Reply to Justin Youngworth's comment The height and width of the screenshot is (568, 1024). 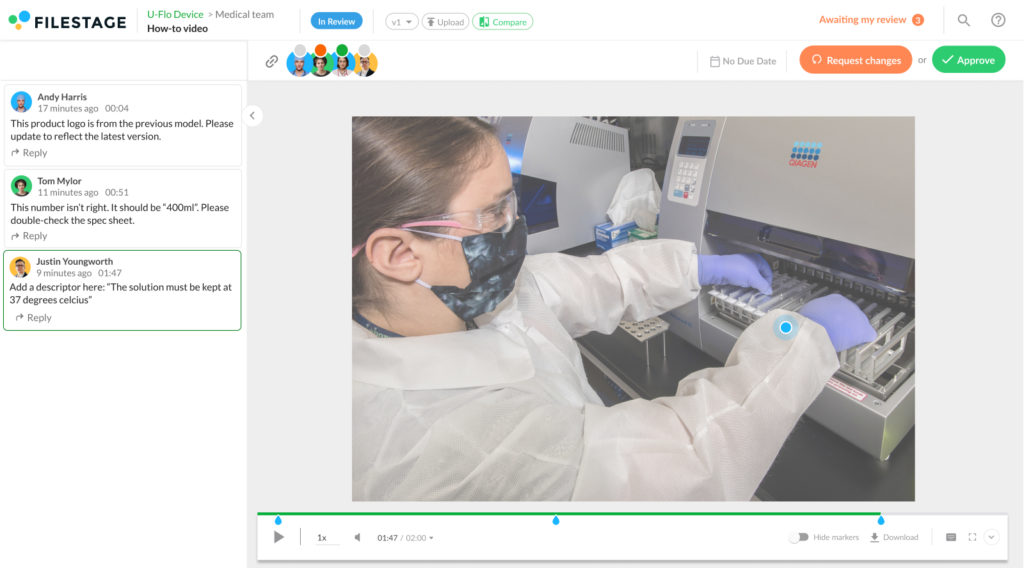point(33,317)
